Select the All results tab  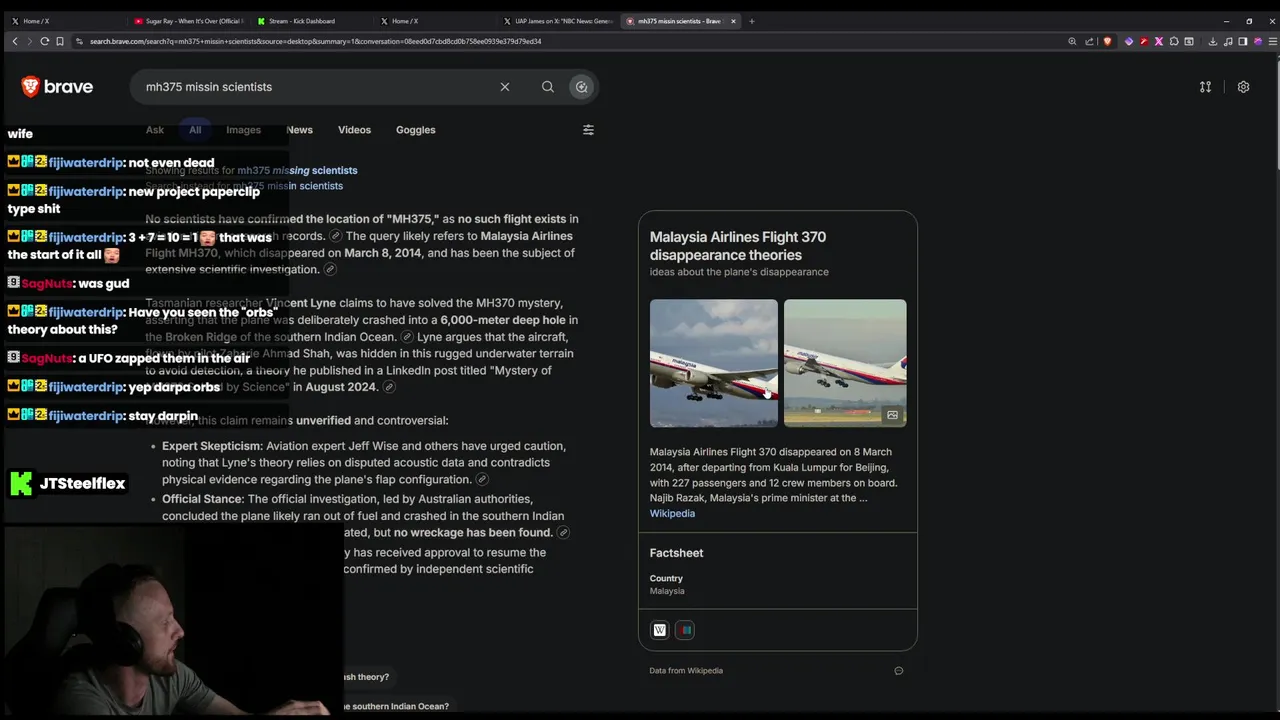(x=195, y=130)
